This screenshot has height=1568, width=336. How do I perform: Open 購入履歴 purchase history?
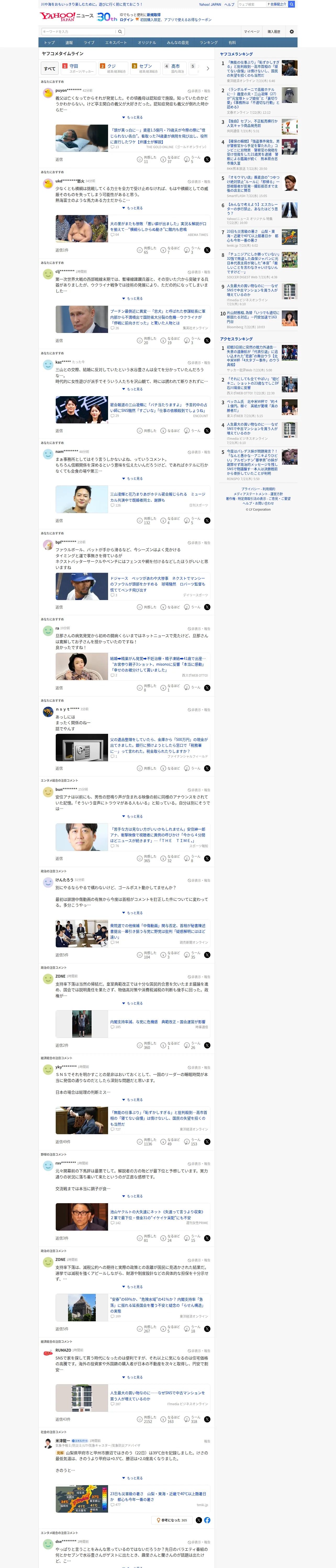pyautogui.click(x=274, y=32)
